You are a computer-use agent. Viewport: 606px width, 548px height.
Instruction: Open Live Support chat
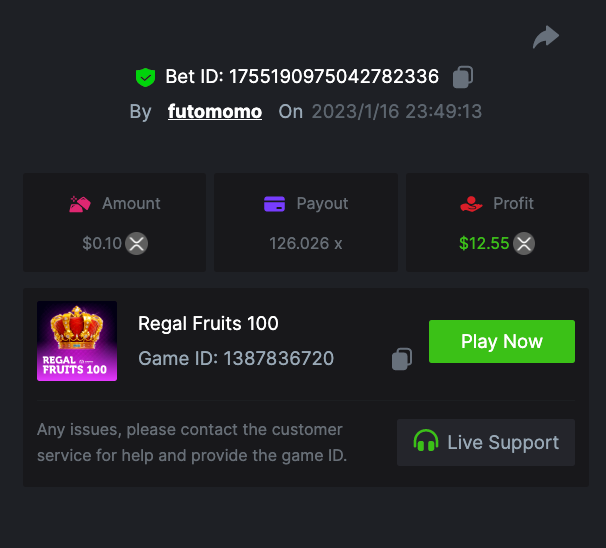tap(486, 442)
